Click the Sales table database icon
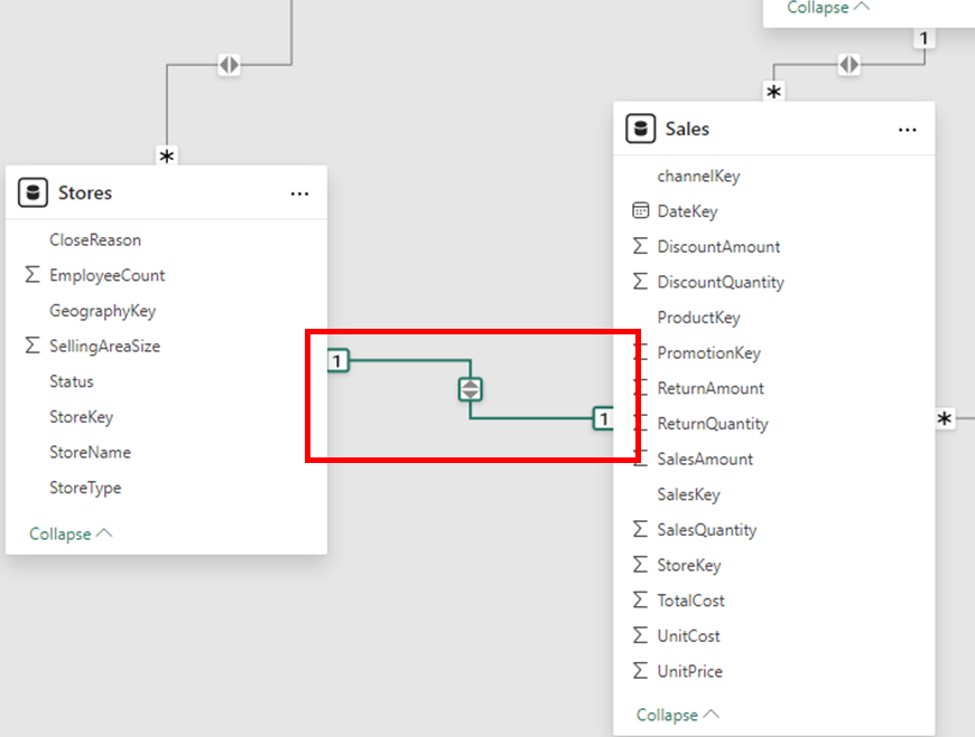The image size is (975, 737). point(640,129)
